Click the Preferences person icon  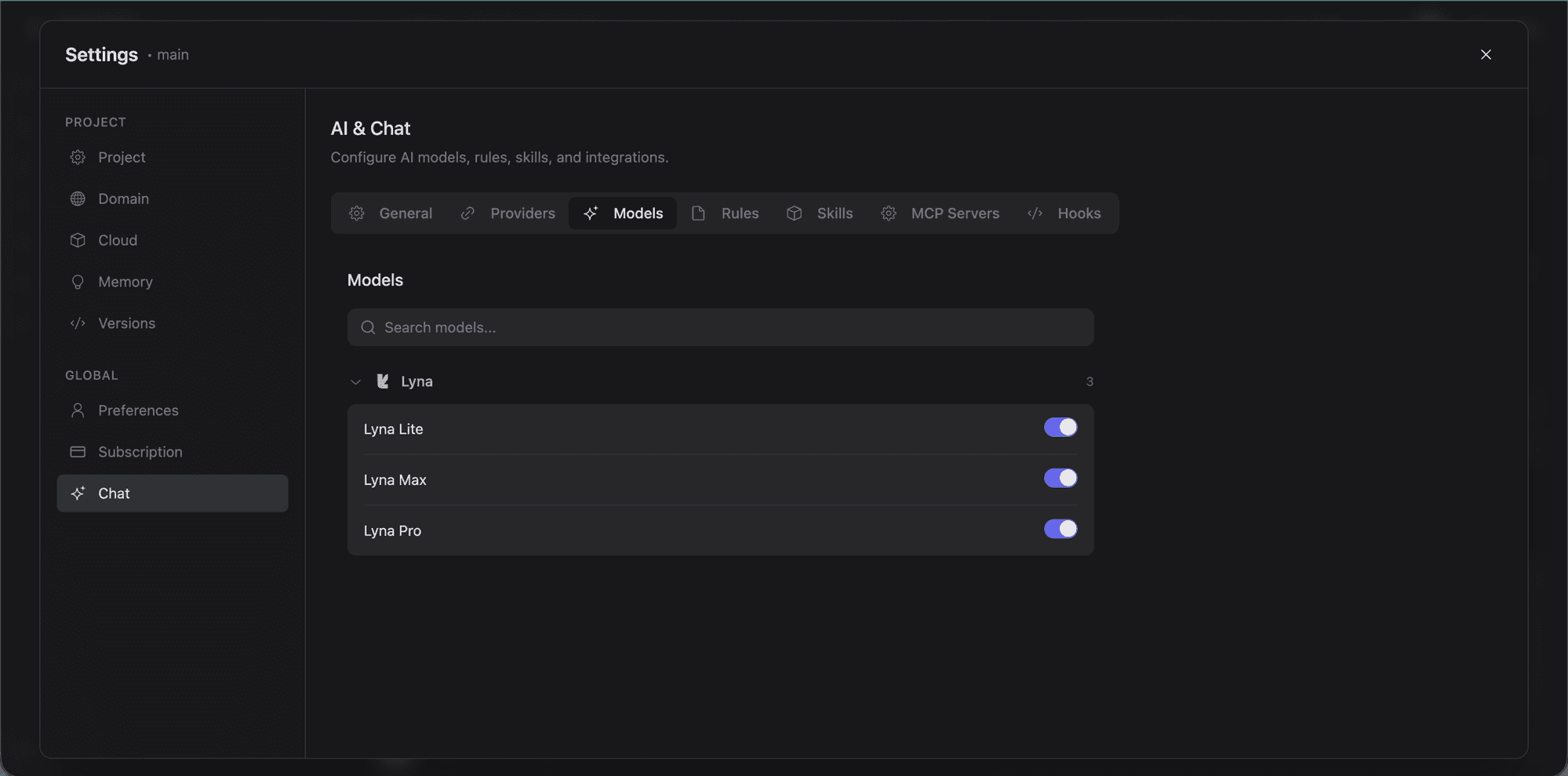[78, 410]
